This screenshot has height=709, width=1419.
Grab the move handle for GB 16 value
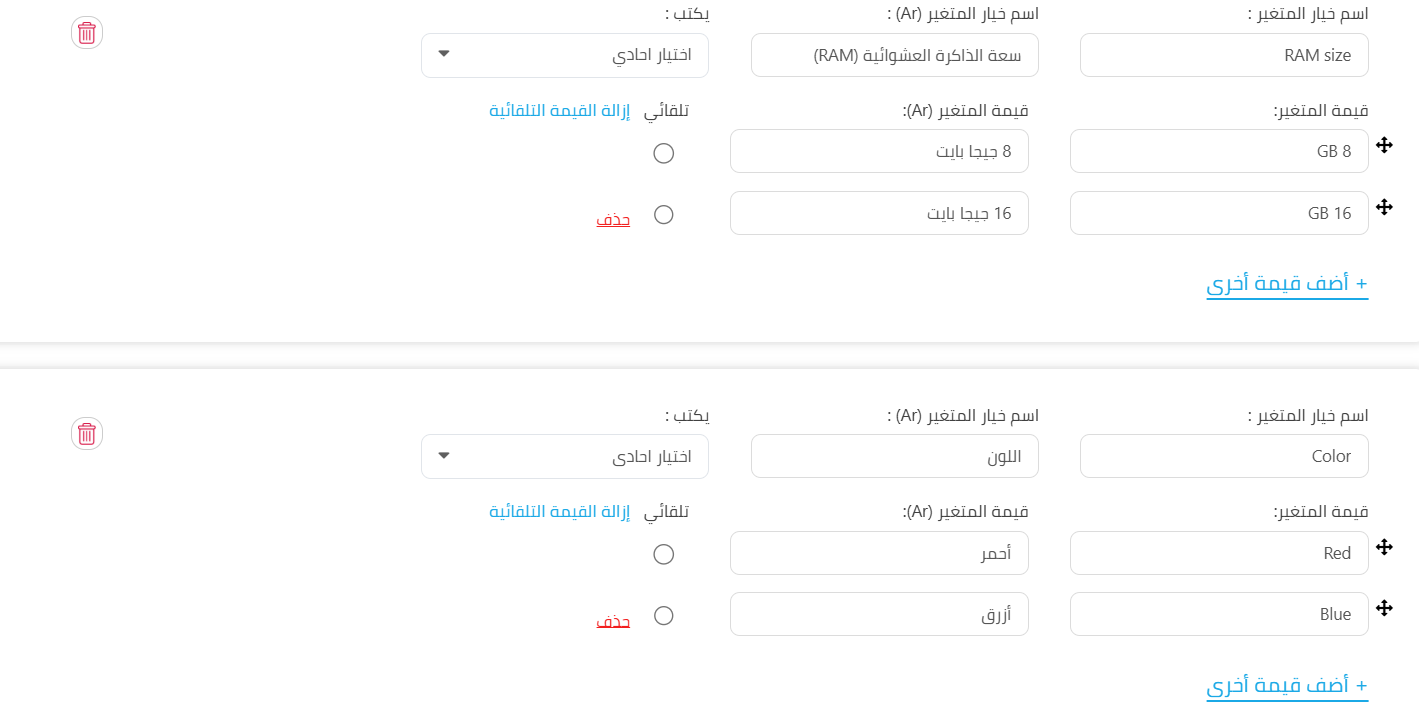point(1384,207)
